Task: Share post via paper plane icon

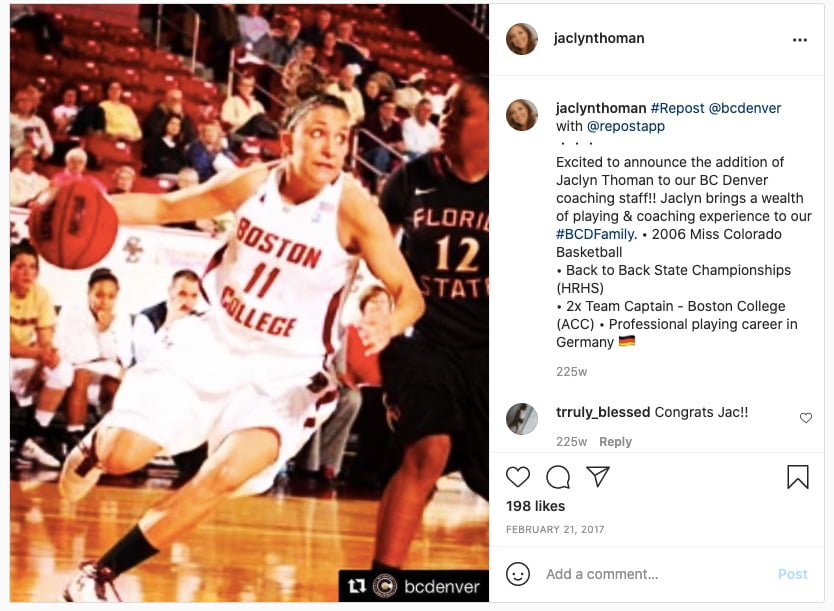Action: tap(598, 476)
